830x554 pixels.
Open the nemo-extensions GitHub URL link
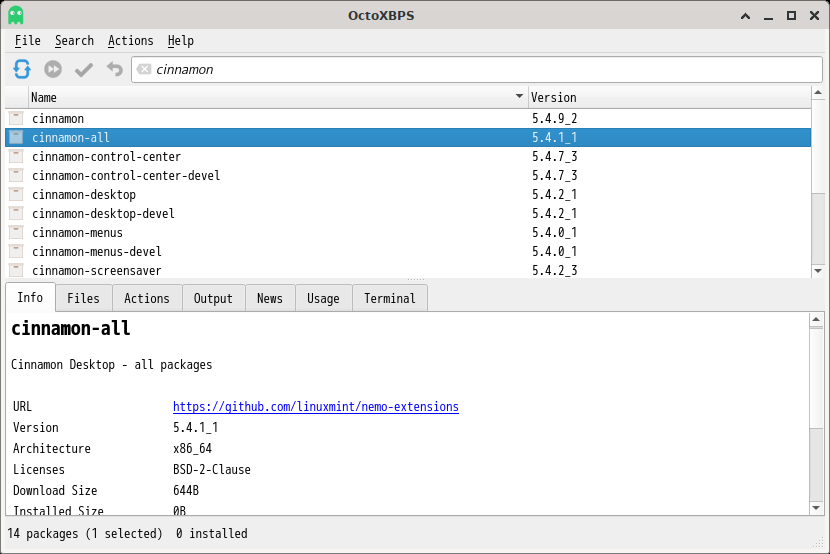click(315, 406)
